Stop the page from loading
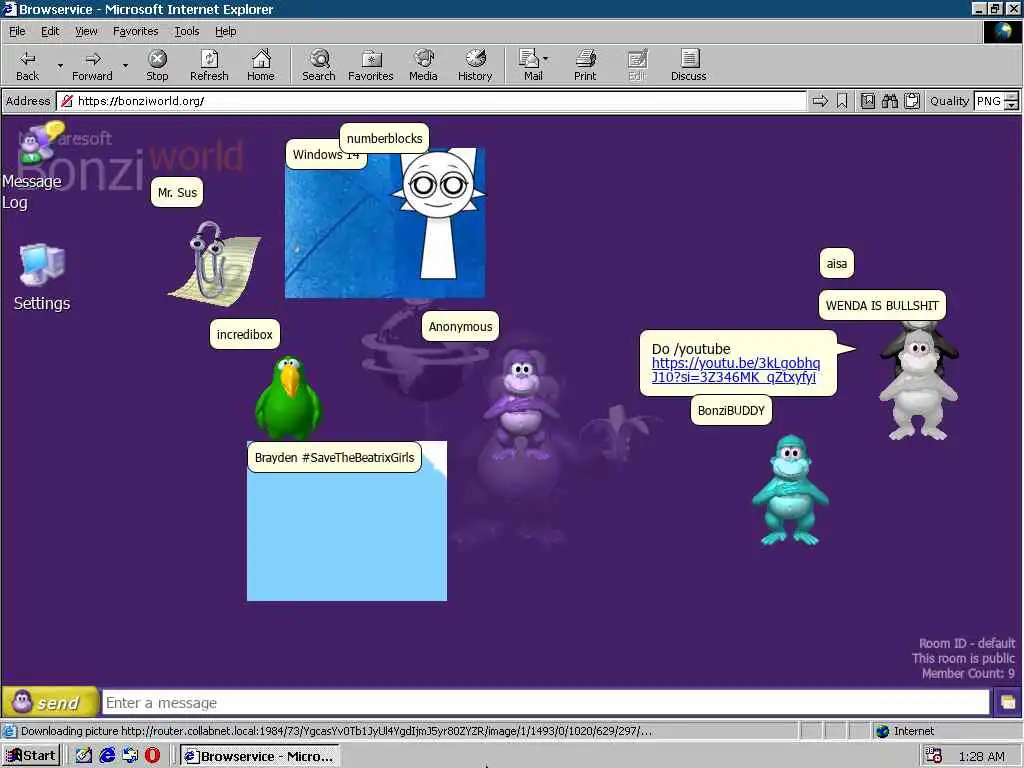The height and width of the screenshot is (768, 1024). 157,65
